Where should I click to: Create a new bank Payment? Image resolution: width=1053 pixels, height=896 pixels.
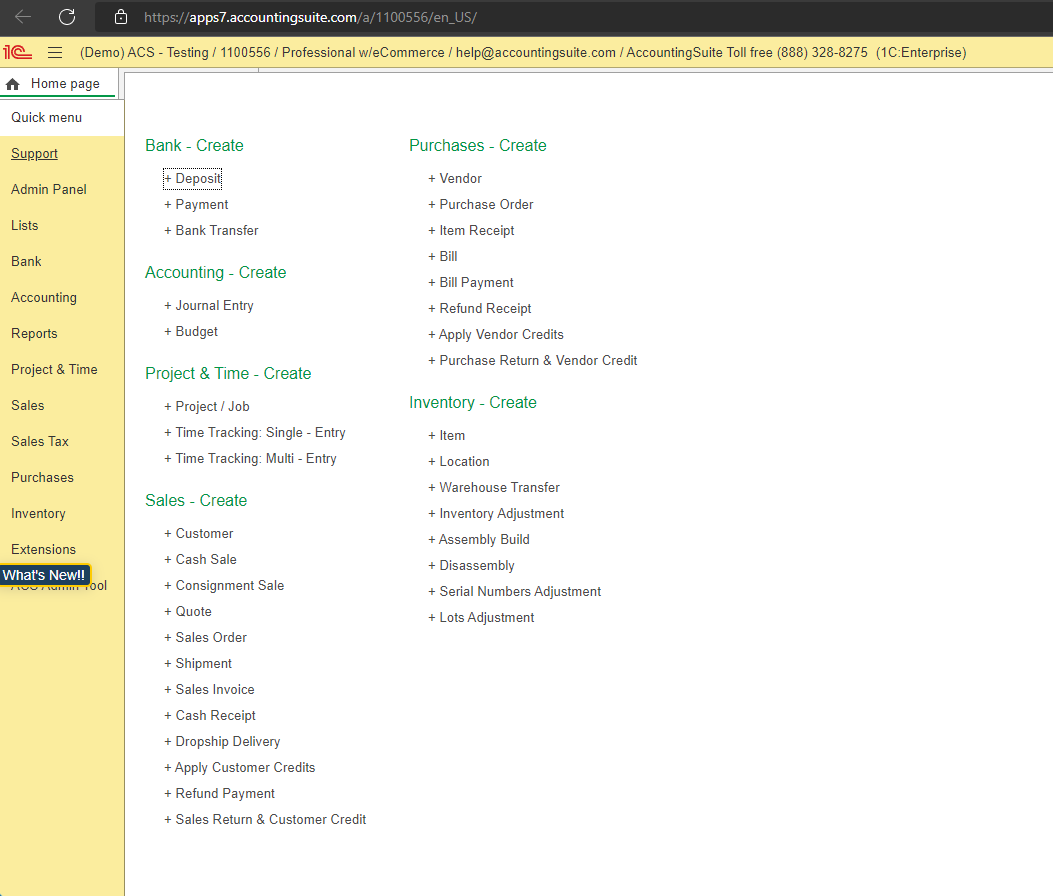(196, 205)
